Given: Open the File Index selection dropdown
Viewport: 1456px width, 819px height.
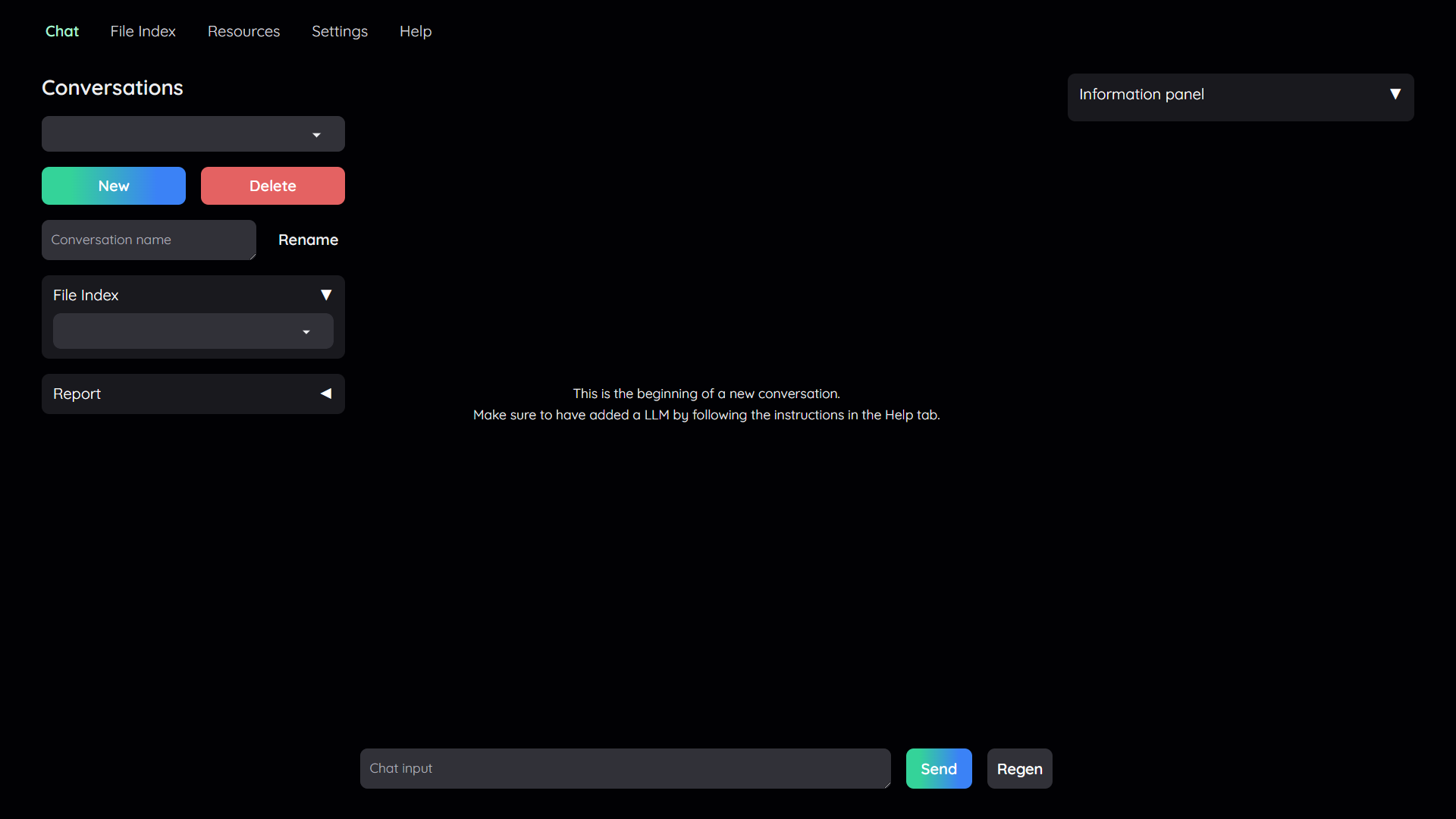Looking at the screenshot, I should pos(193,331).
